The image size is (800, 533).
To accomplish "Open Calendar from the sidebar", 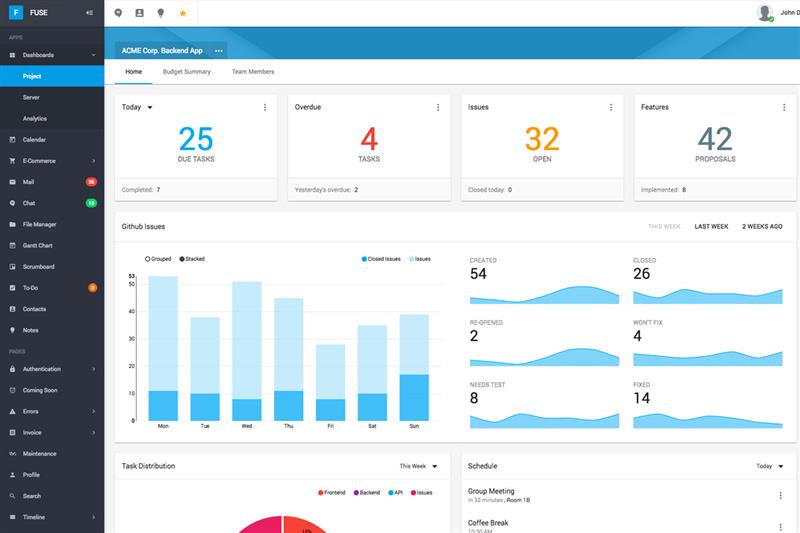I will coord(34,139).
